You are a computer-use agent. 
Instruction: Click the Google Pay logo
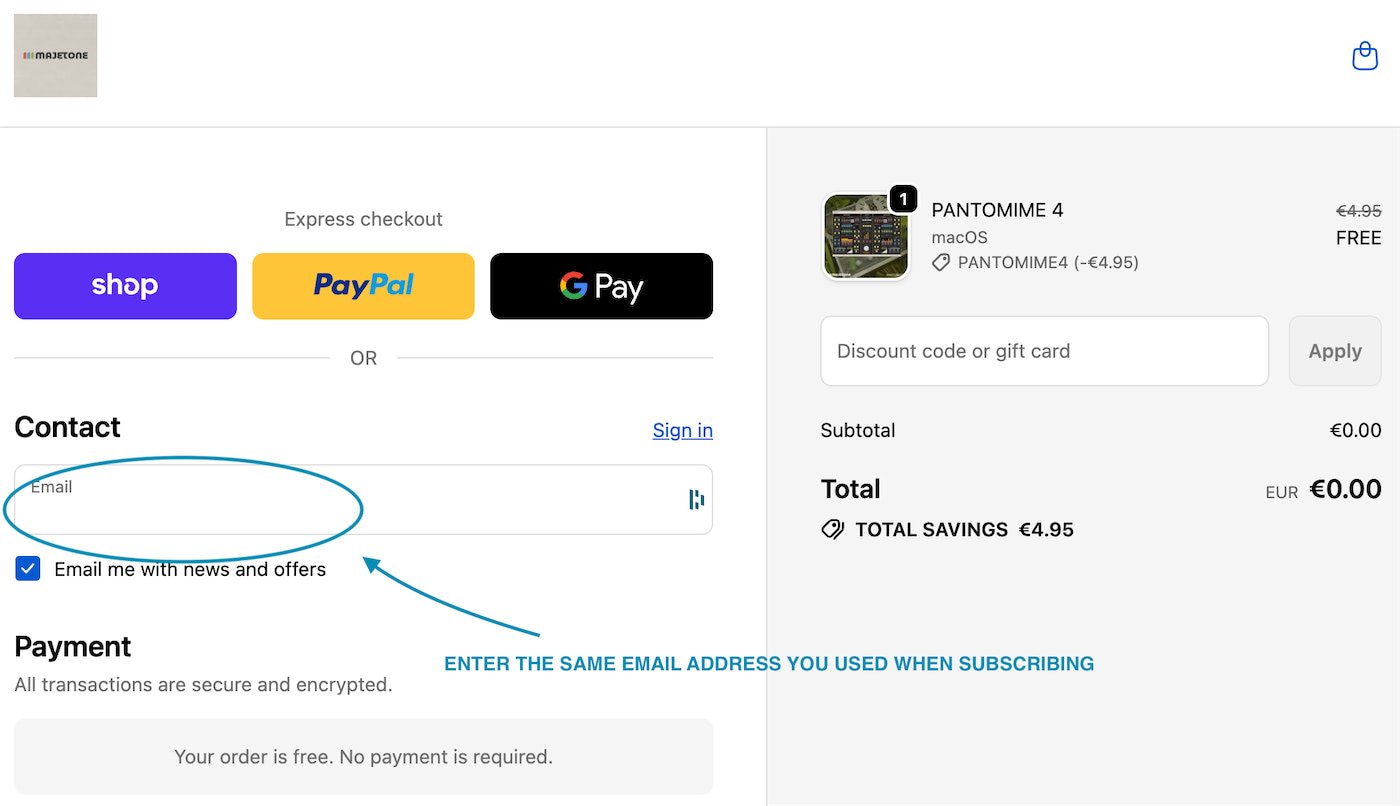pos(601,286)
